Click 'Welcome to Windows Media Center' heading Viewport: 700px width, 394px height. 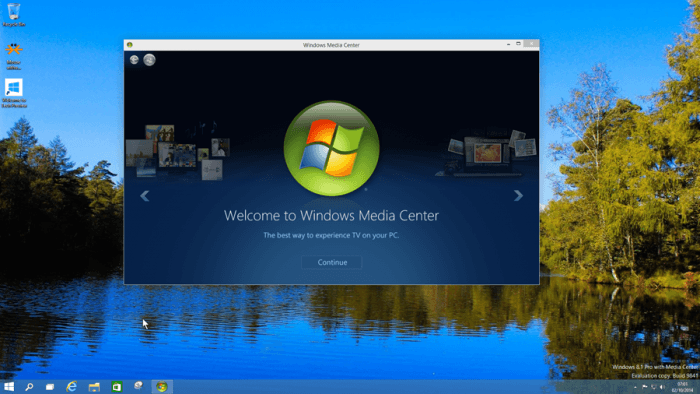[331, 216]
